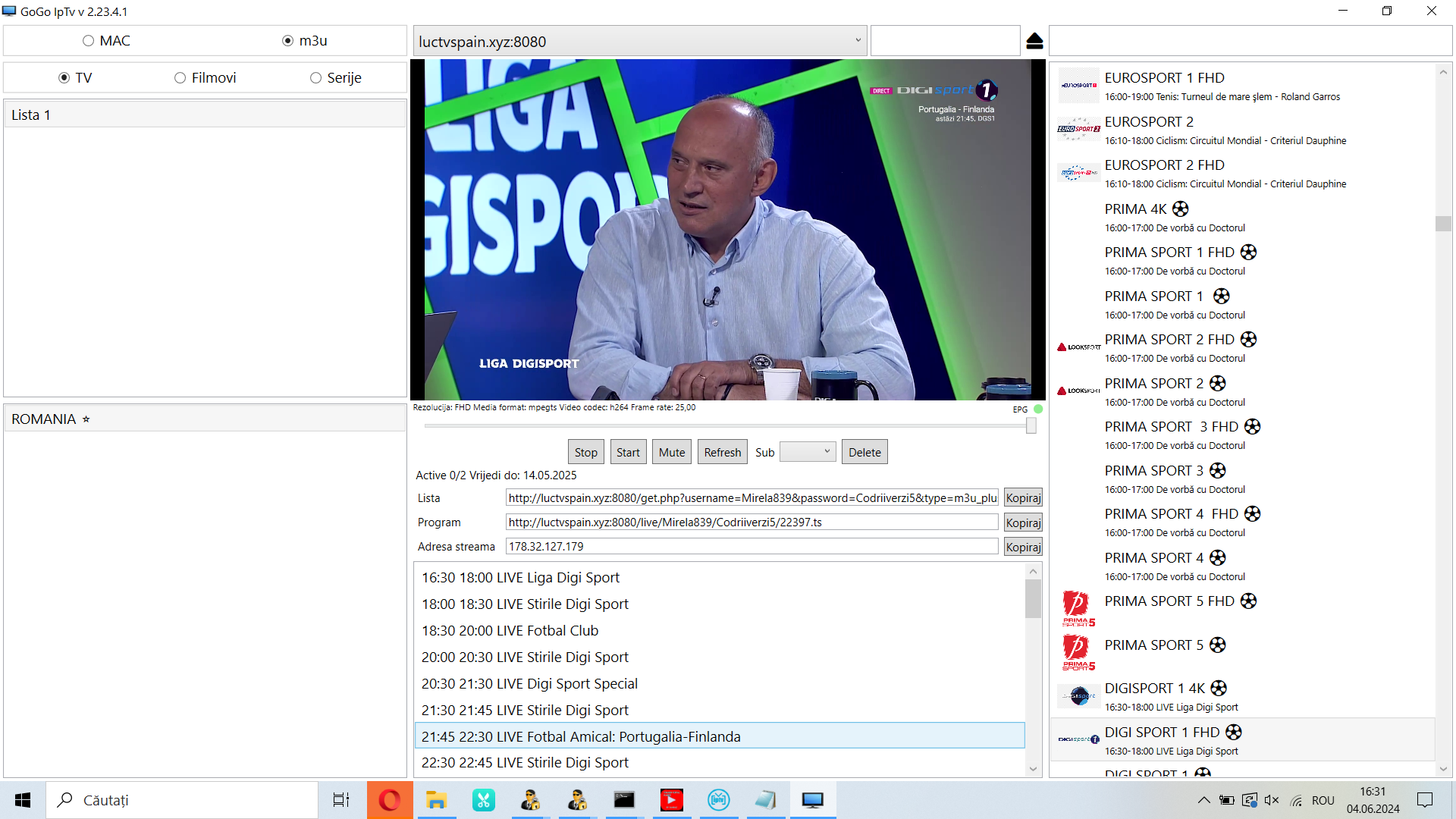Click the Looksport logo beside Prima Sport 2 FHD

click(1078, 347)
